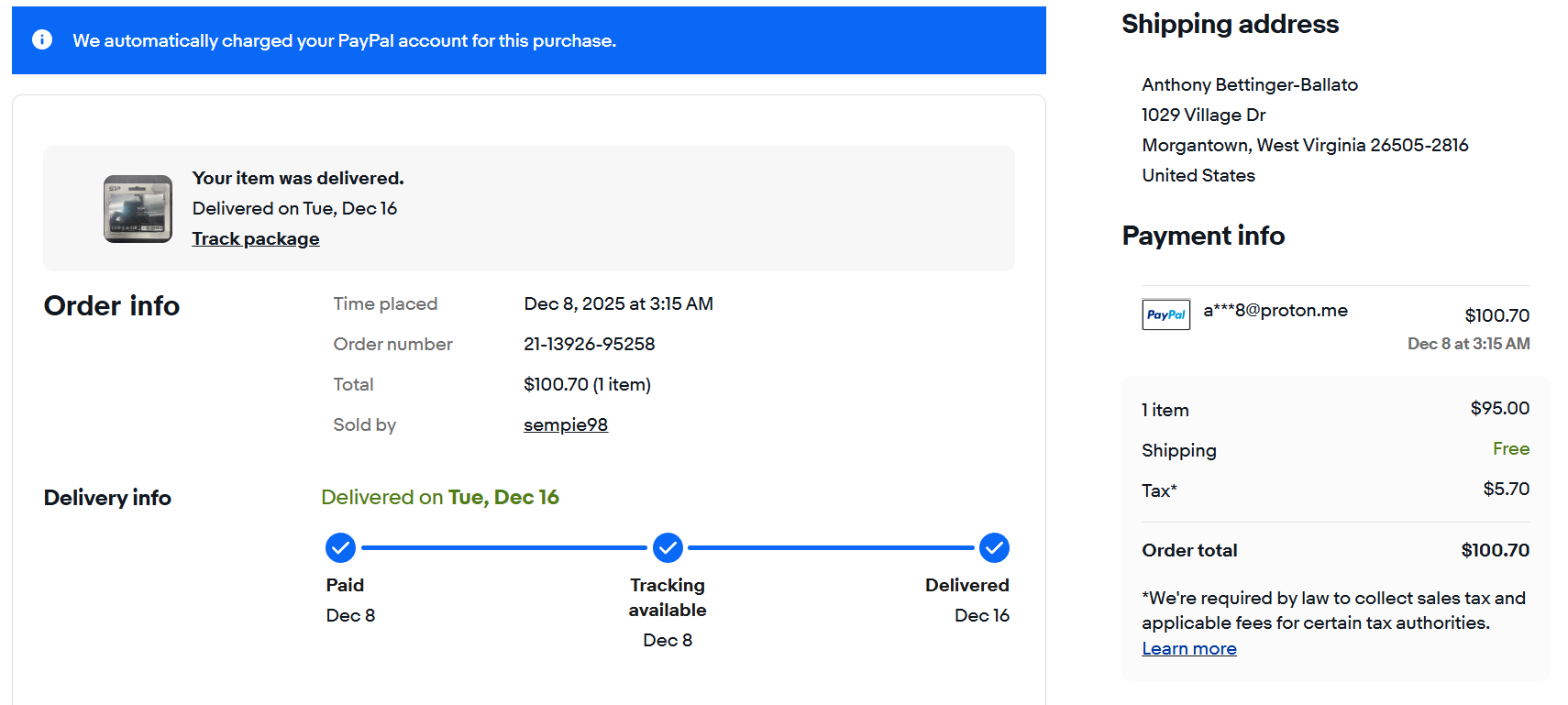Visit seller sempie98's profile link
The width and height of the screenshot is (1568, 705).
(x=566, y=425)
